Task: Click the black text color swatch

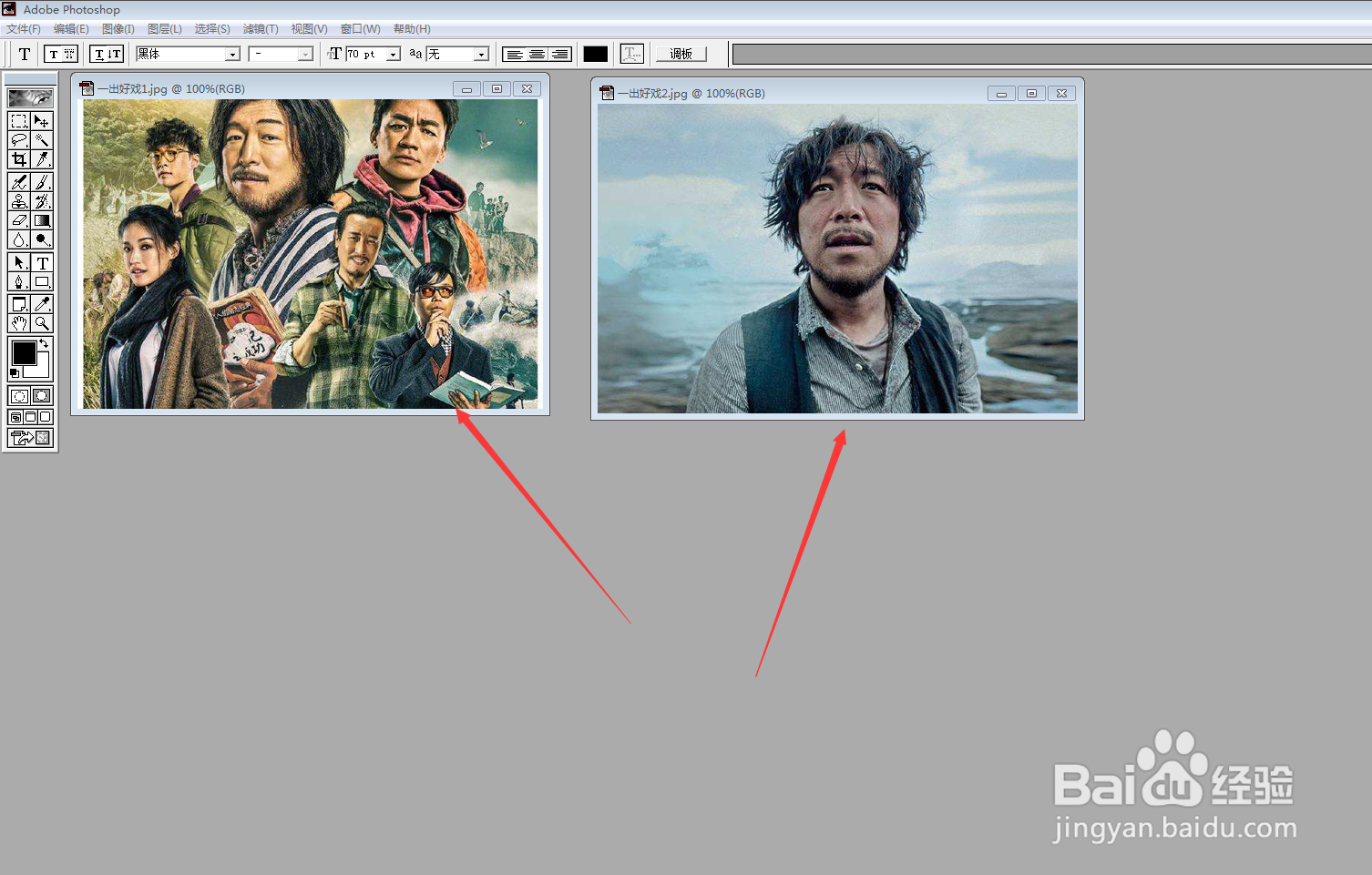Action: pyautogui.click(x=596, y=54)
